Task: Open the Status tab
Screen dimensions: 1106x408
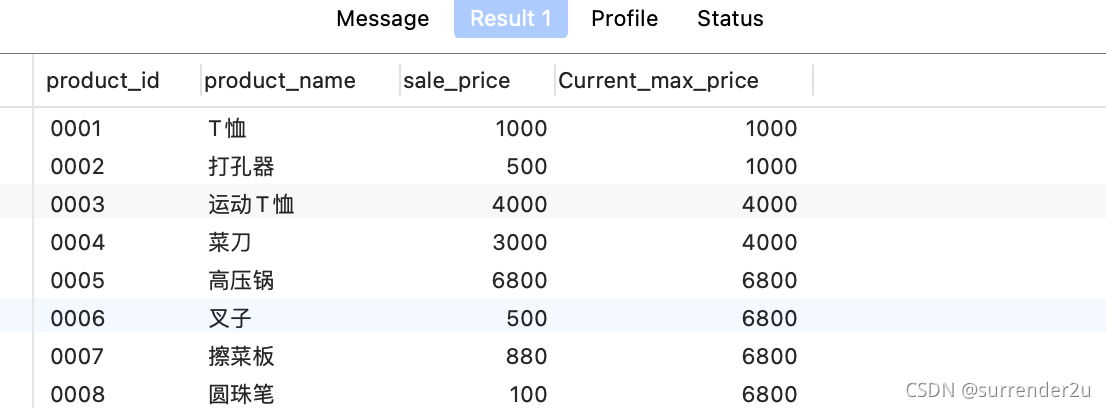Action: (x=730, y=18)
